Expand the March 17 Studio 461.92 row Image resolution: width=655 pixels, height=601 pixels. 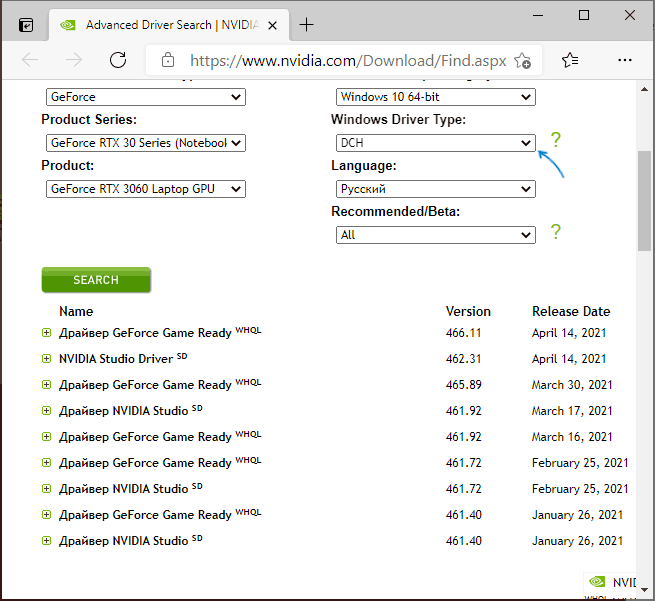click(x=46, y=411)
